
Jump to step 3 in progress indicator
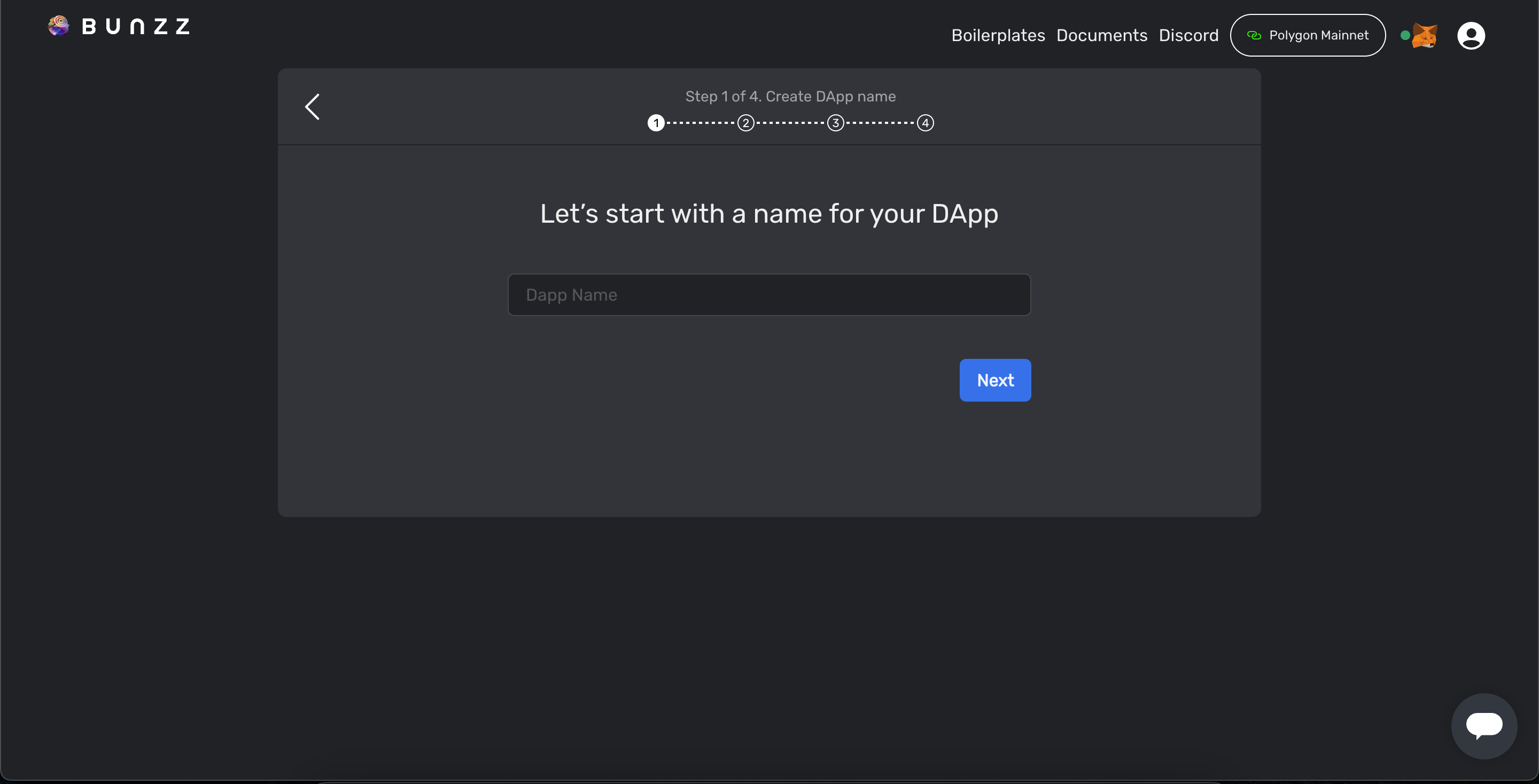pos(835,123)
